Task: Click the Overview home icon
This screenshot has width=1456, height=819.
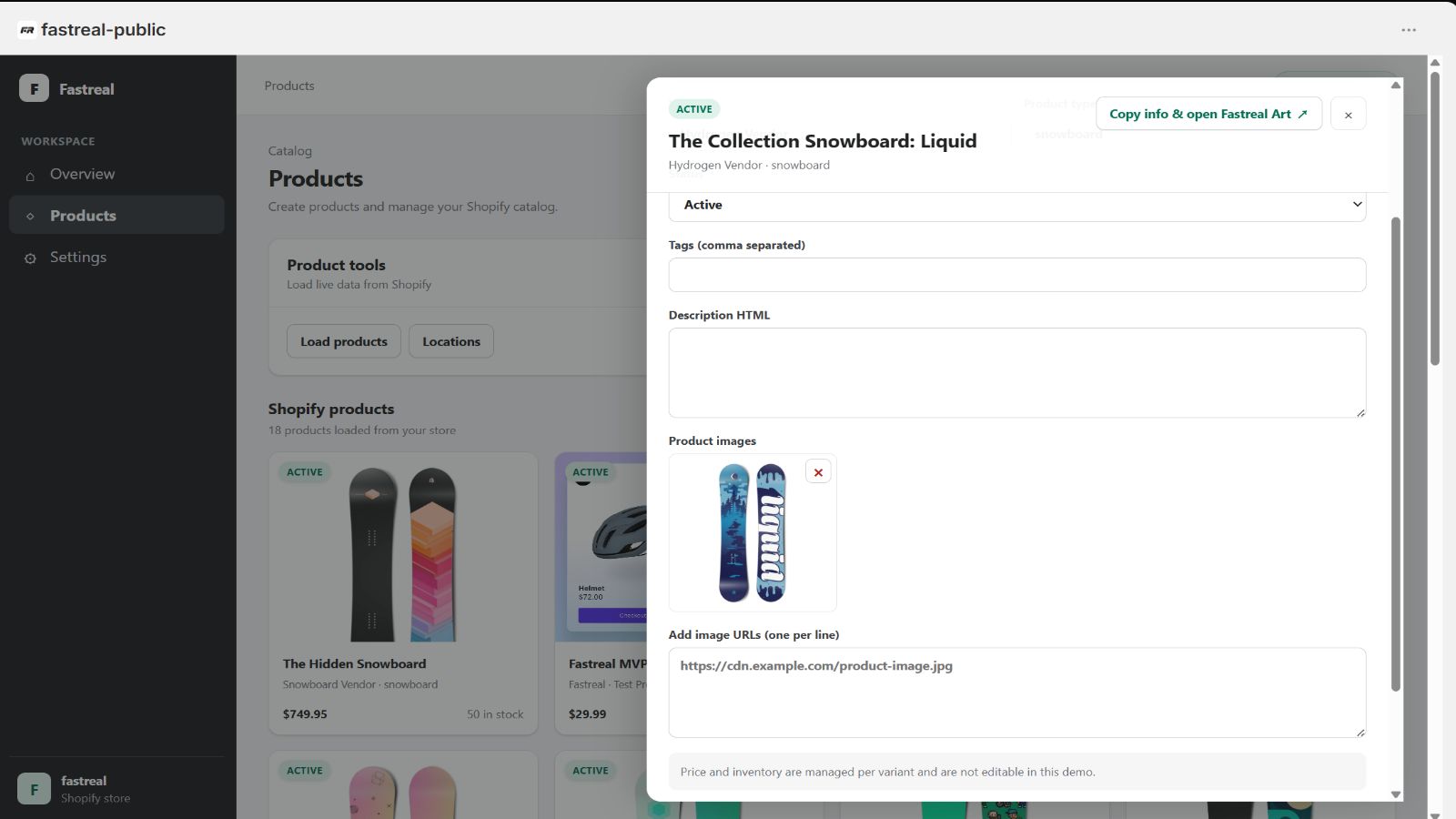Action: [30, 176]
